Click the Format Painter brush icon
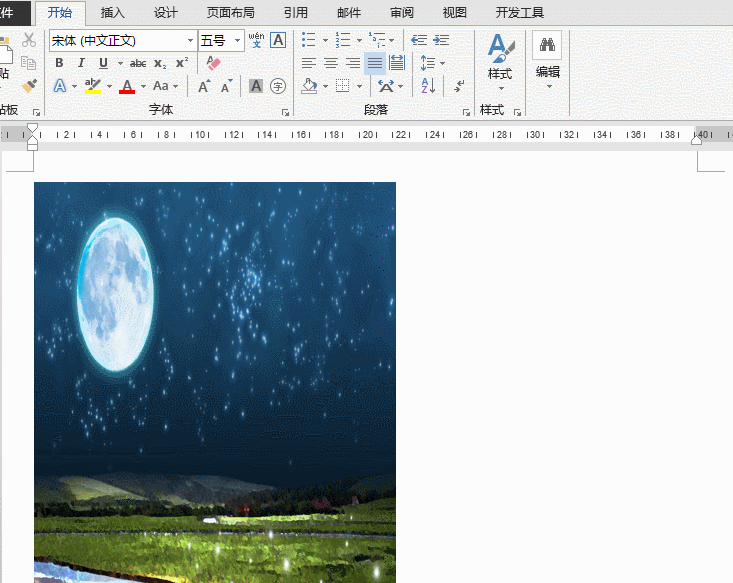Screen dimensions: 733x583 point(29,86)
